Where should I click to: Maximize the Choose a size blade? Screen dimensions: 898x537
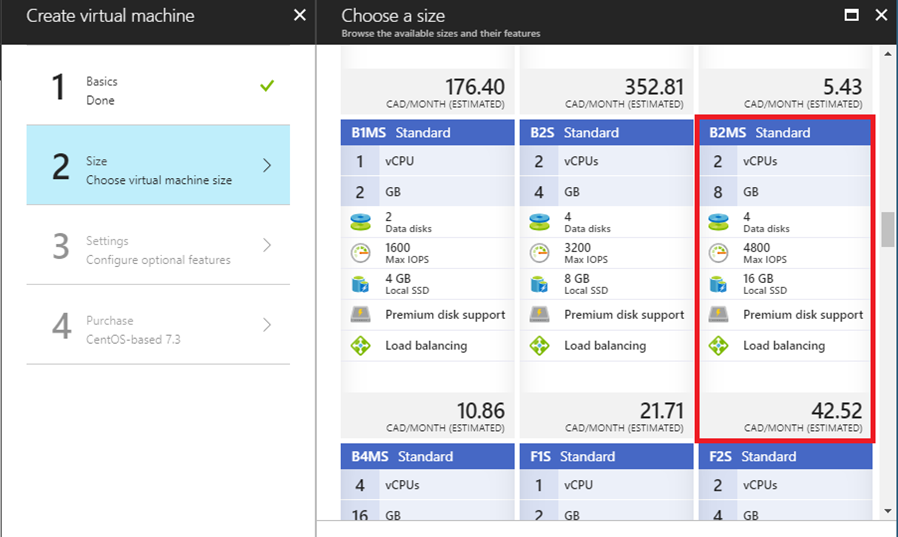click(x=852, y=15)
